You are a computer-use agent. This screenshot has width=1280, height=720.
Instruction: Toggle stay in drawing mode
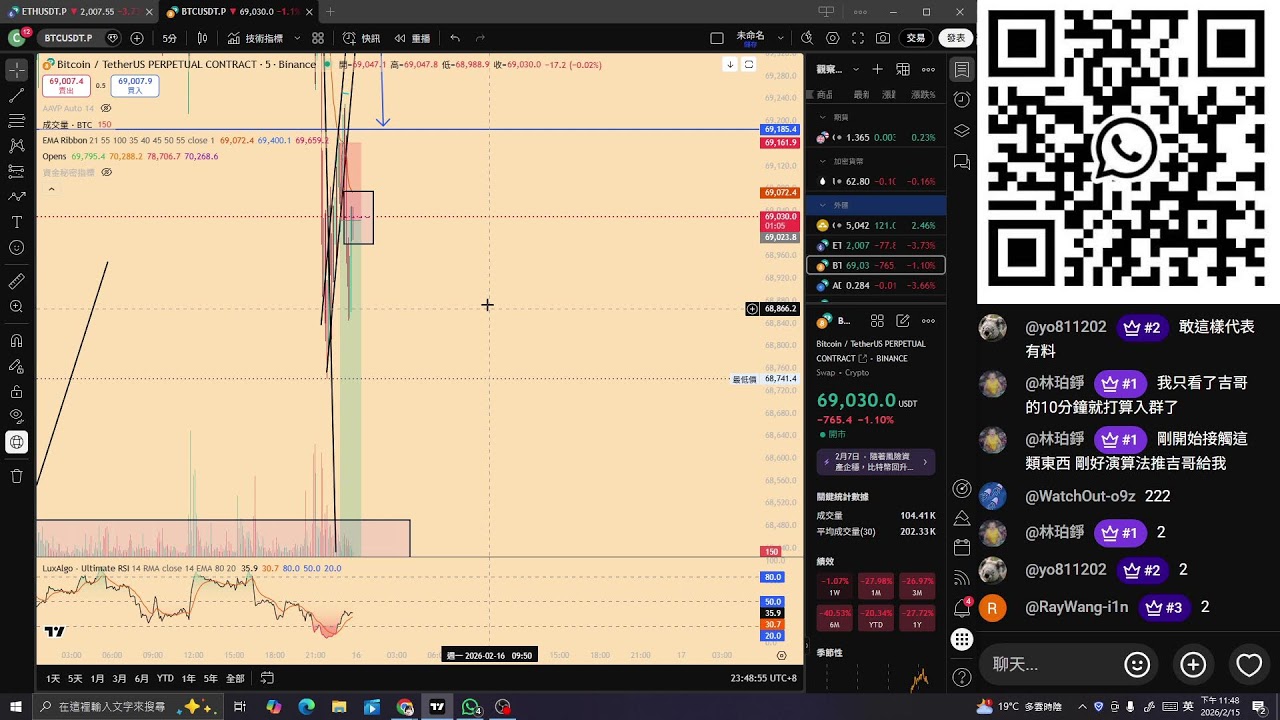click(16, 366)
